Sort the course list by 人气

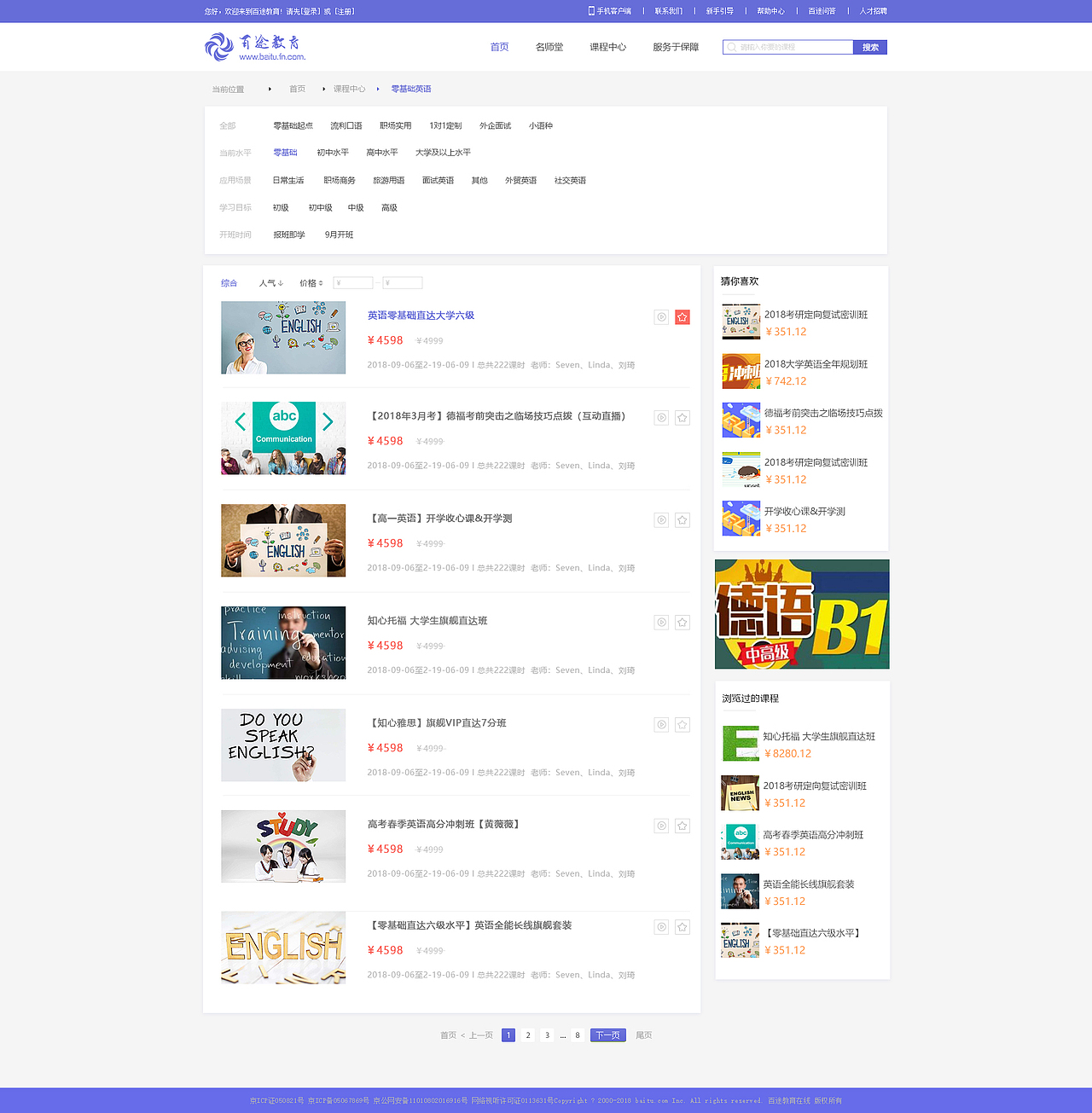point(271,283)
